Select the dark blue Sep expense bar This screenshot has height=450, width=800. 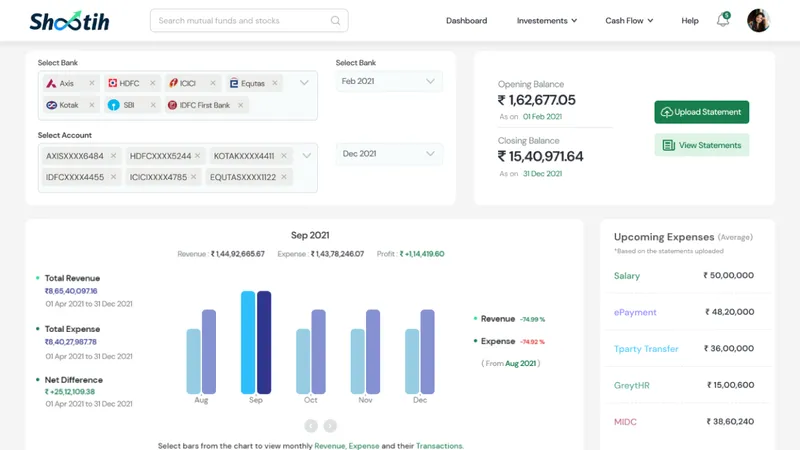point(264,342)
